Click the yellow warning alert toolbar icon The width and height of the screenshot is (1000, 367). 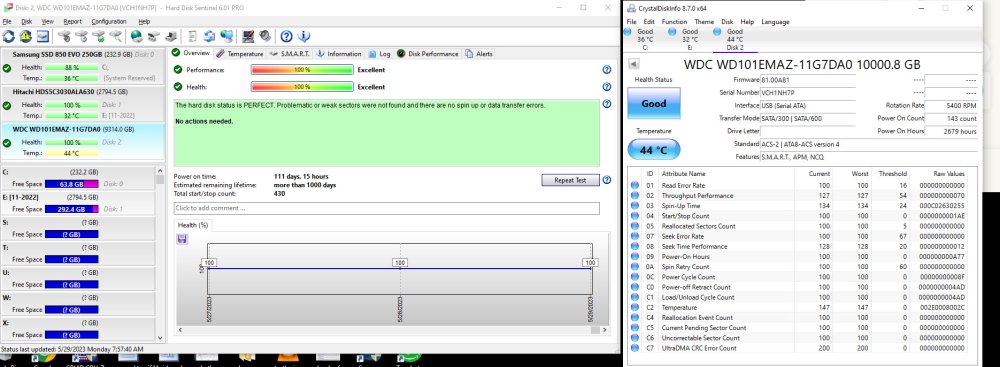26,36
